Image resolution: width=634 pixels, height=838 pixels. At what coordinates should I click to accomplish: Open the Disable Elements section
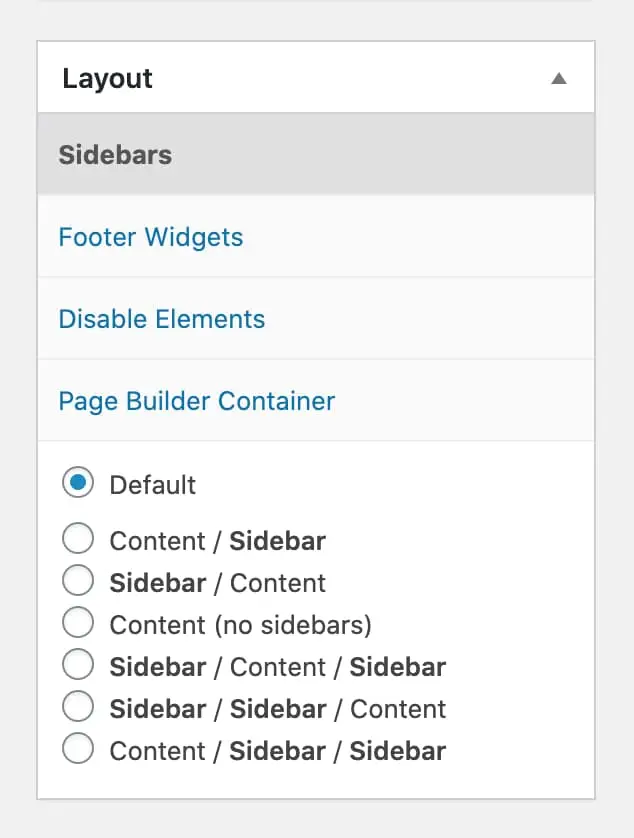pos(162,318)
